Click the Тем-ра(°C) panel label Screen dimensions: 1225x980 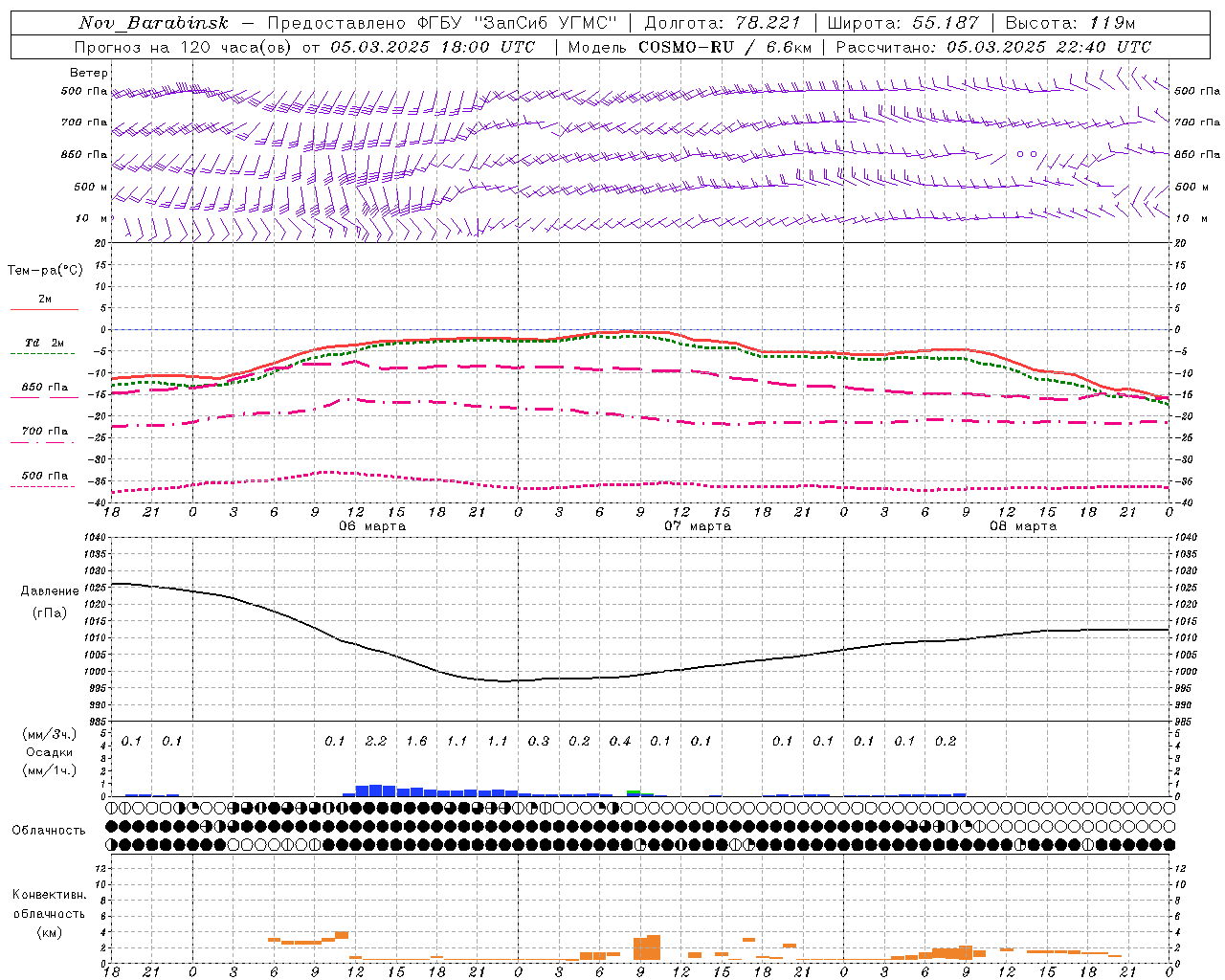45,271
